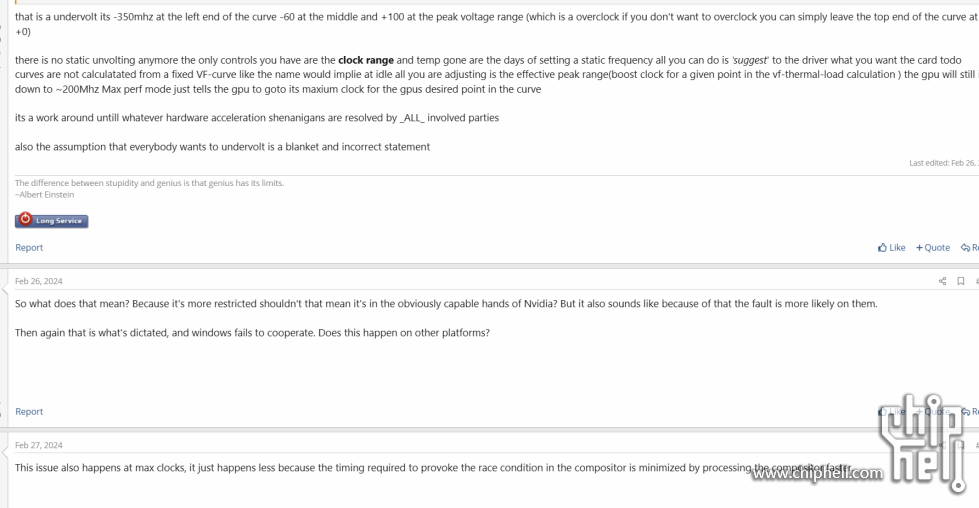Click the bold clock range text
979x508 pixels.
click(366, 61)
